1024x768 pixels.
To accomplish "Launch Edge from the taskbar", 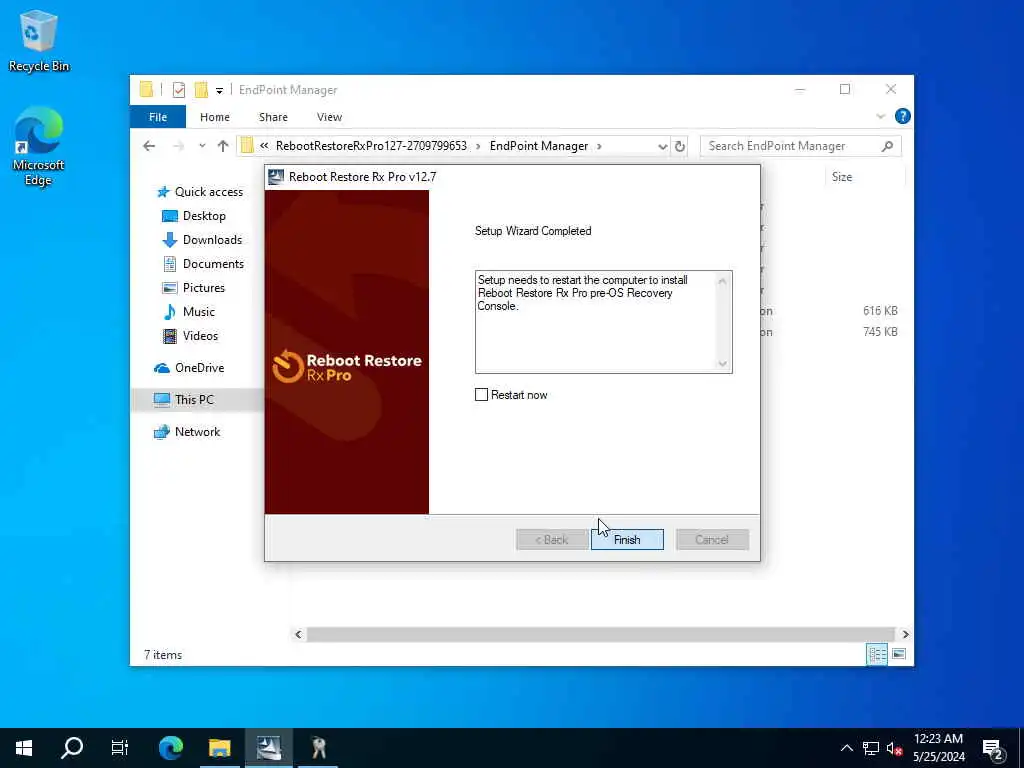I will pos(171,748).
